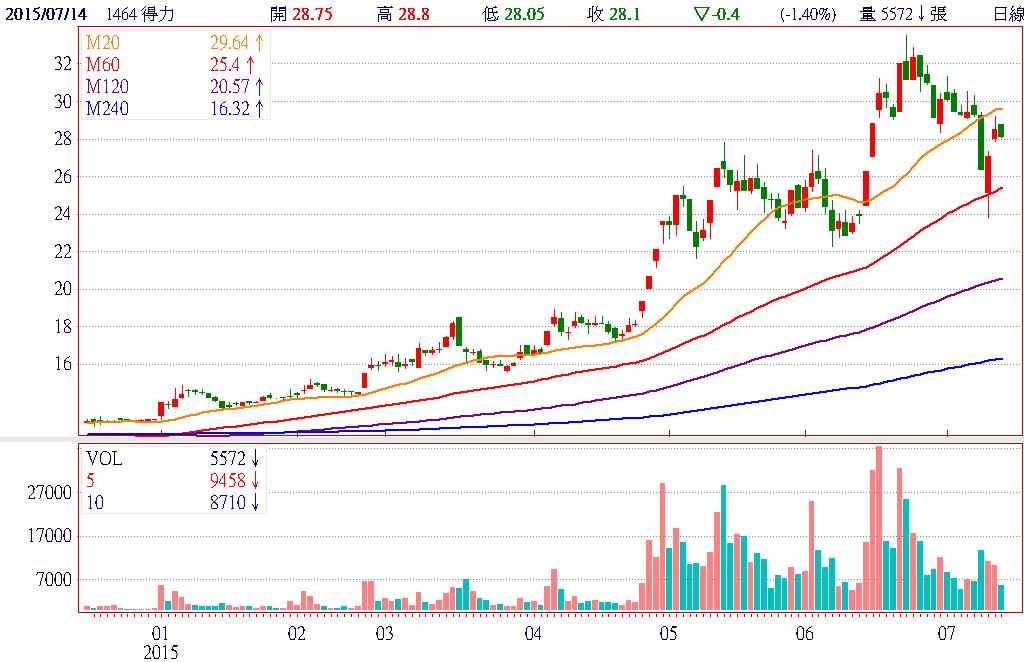Click the 日線 daily chart label
Screen dimensions: 1024x662
pyautogui.click(x=1003, y=15)
